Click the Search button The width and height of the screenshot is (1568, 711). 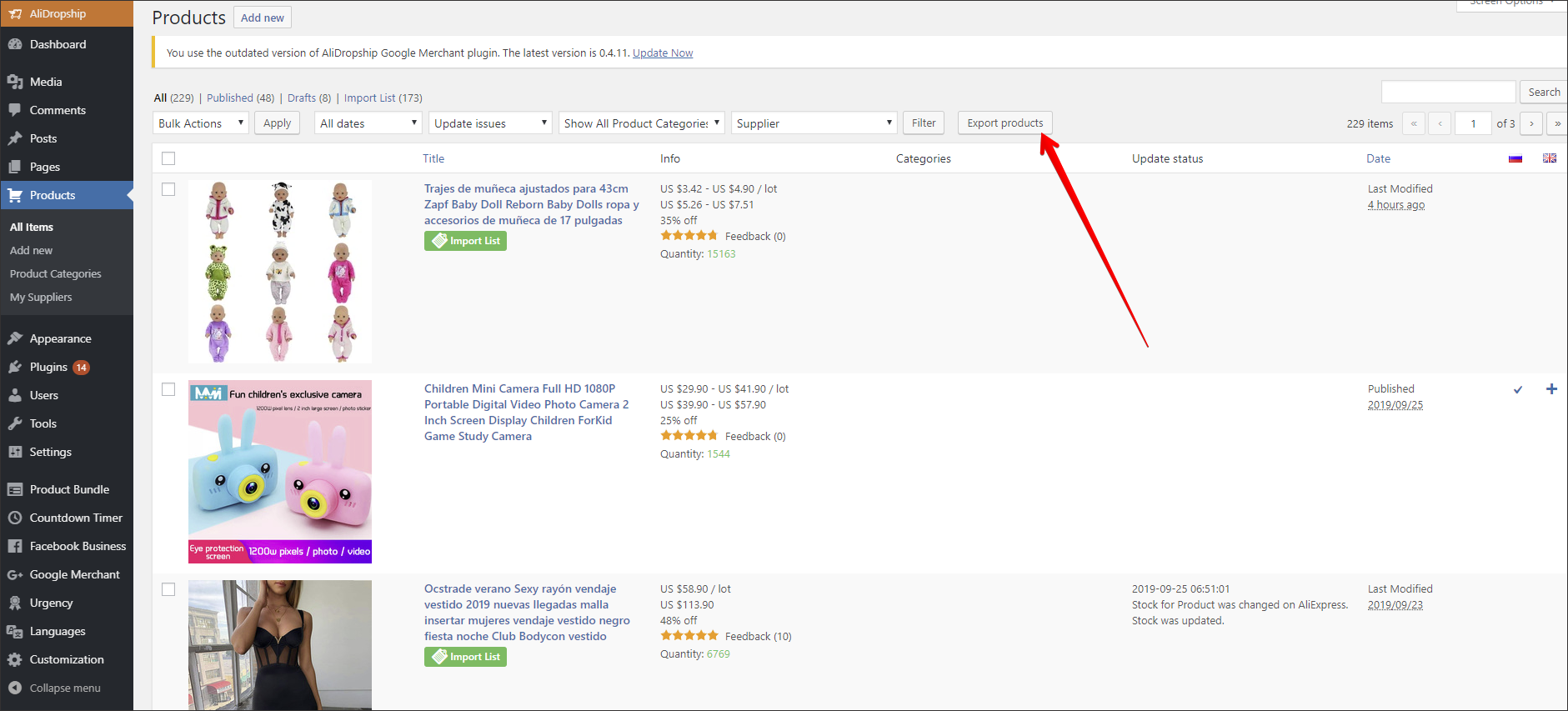coord(1544,92)
